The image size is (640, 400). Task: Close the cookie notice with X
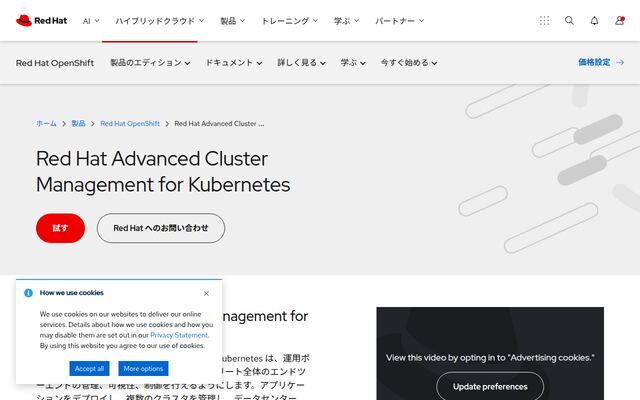[206, 293]
